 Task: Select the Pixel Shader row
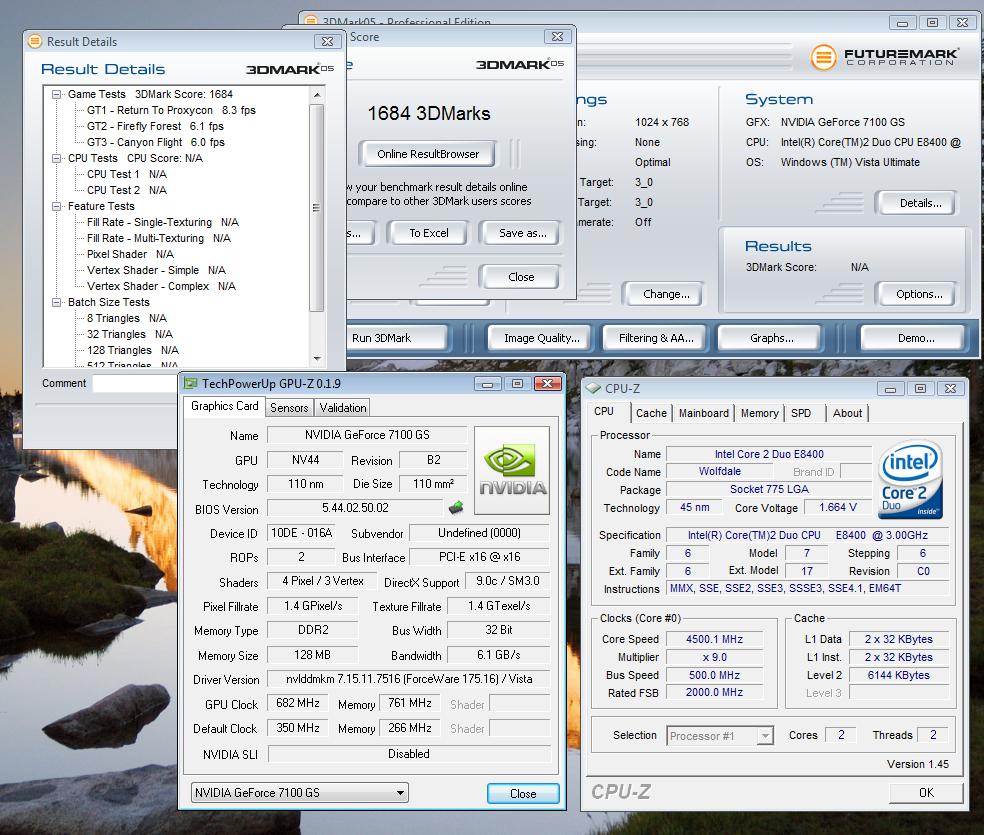[x=130, y=254]
